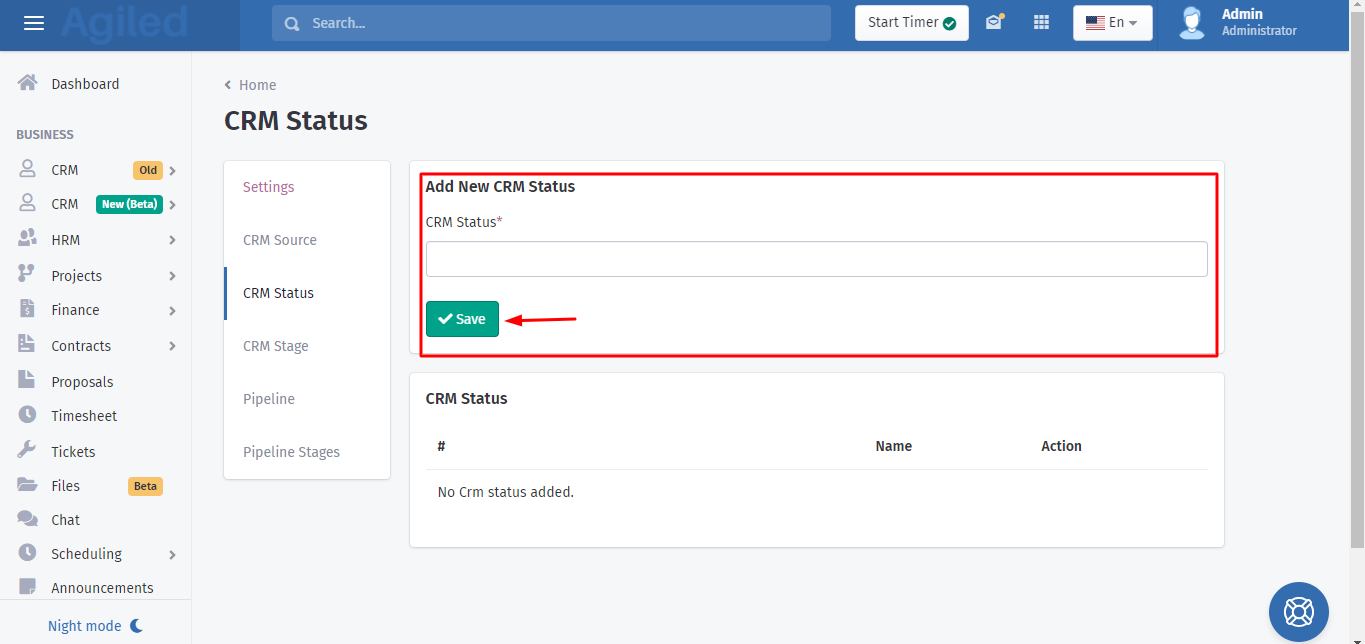
Task: Open Tickets wrench icon in sidebar
Action: [28, 451]
